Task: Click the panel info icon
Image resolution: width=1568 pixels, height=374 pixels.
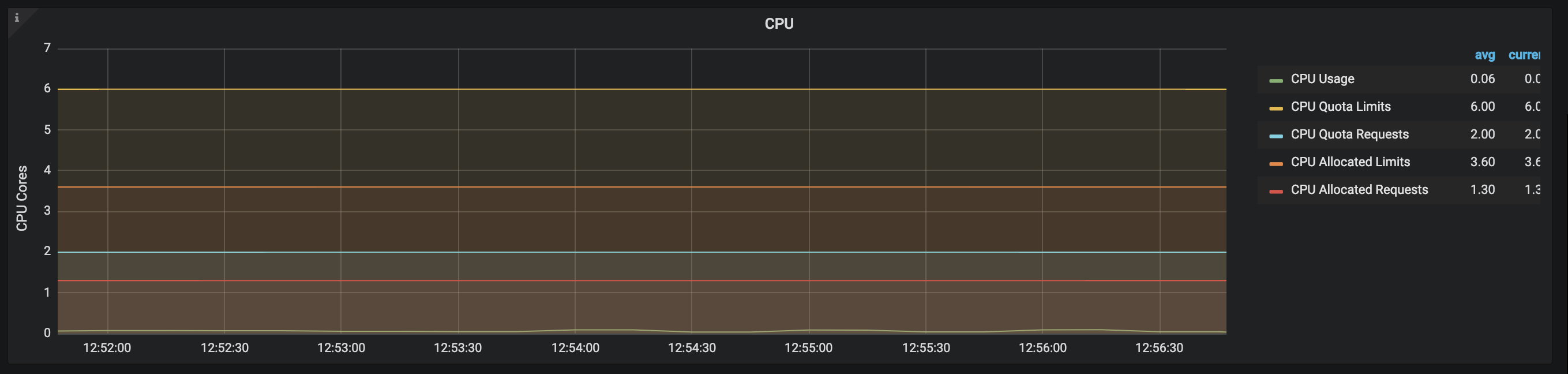Action: pyautogui.click(x=17, y=18)
